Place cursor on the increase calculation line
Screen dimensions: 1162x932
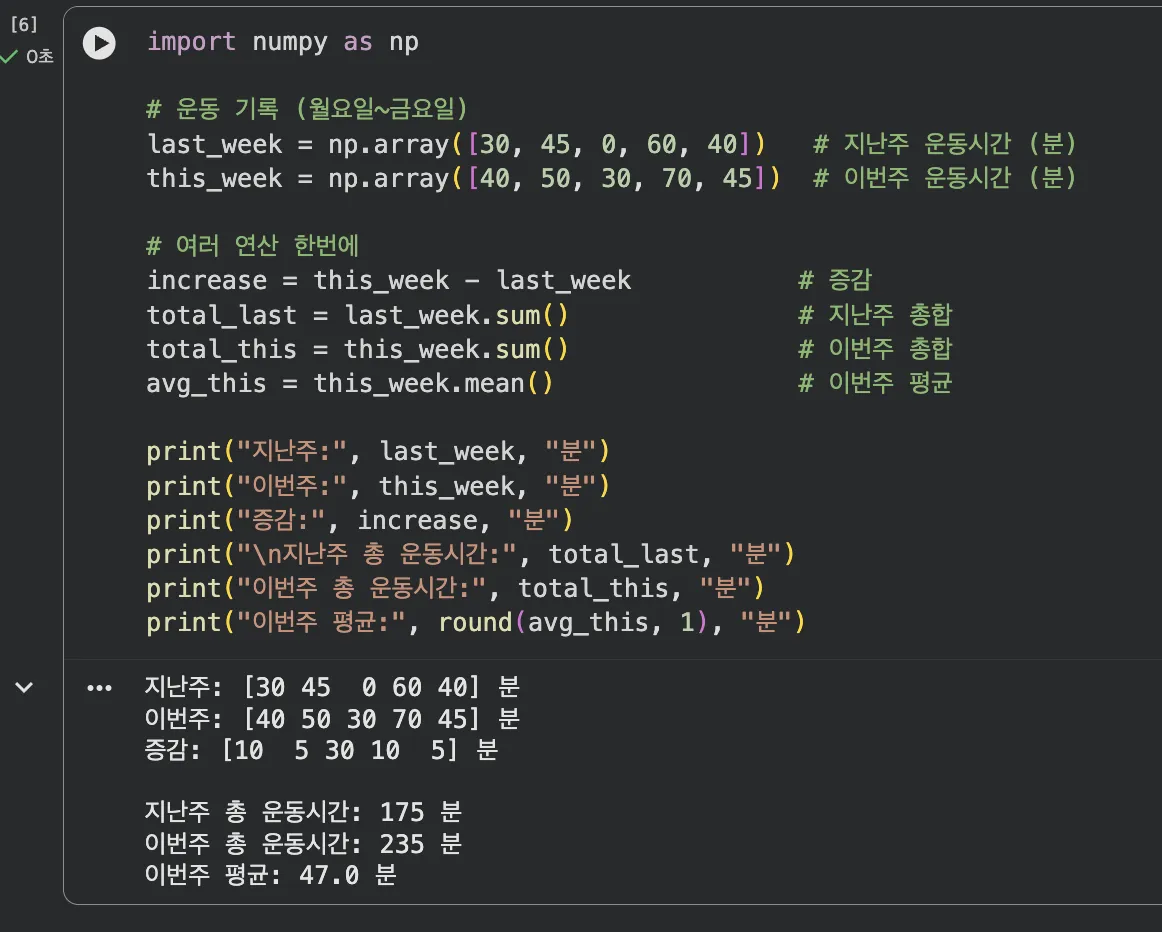[388, 280]
